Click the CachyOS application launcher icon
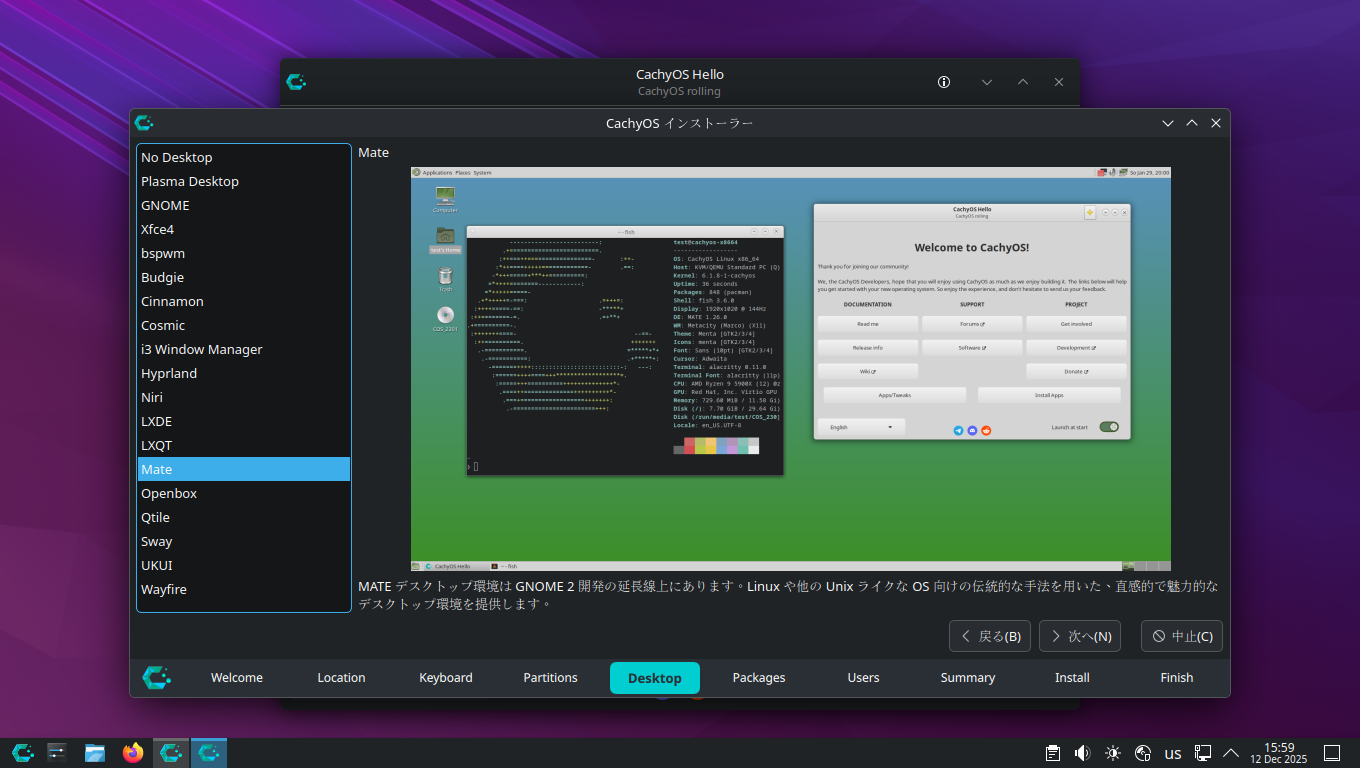Screen dimensions: 1360x768 pyautogui.click(x=23, y=753)
